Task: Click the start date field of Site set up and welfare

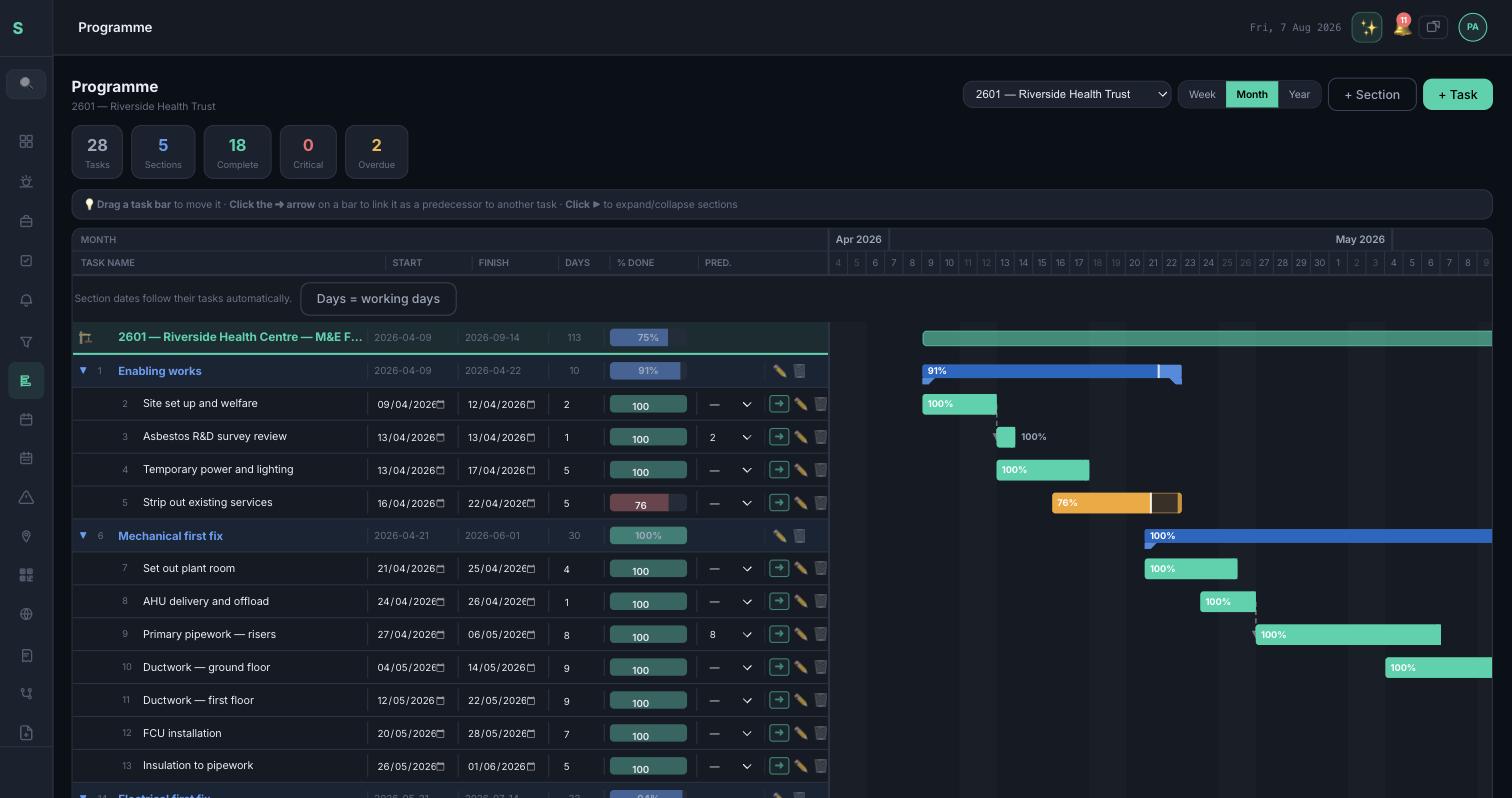Action: pyautogui.click(x=411, y=404)
